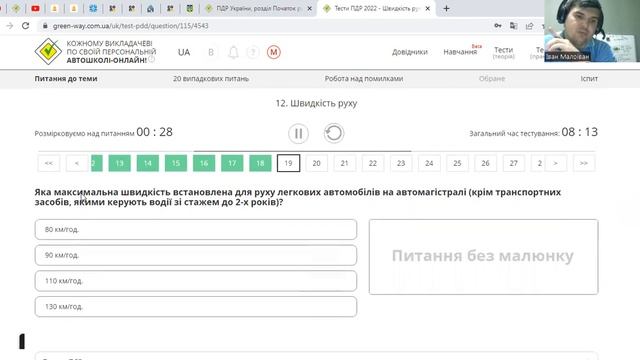Go to question 22
The width and height of the screenshot is (640, 360).
click(x=373, y=163)
